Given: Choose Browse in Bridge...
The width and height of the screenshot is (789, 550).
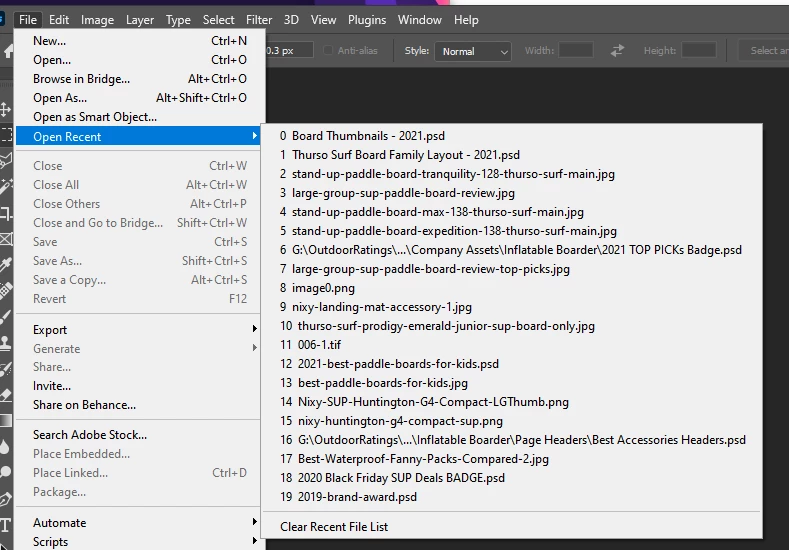Looking at the screenshot, I should click(140, 79).
